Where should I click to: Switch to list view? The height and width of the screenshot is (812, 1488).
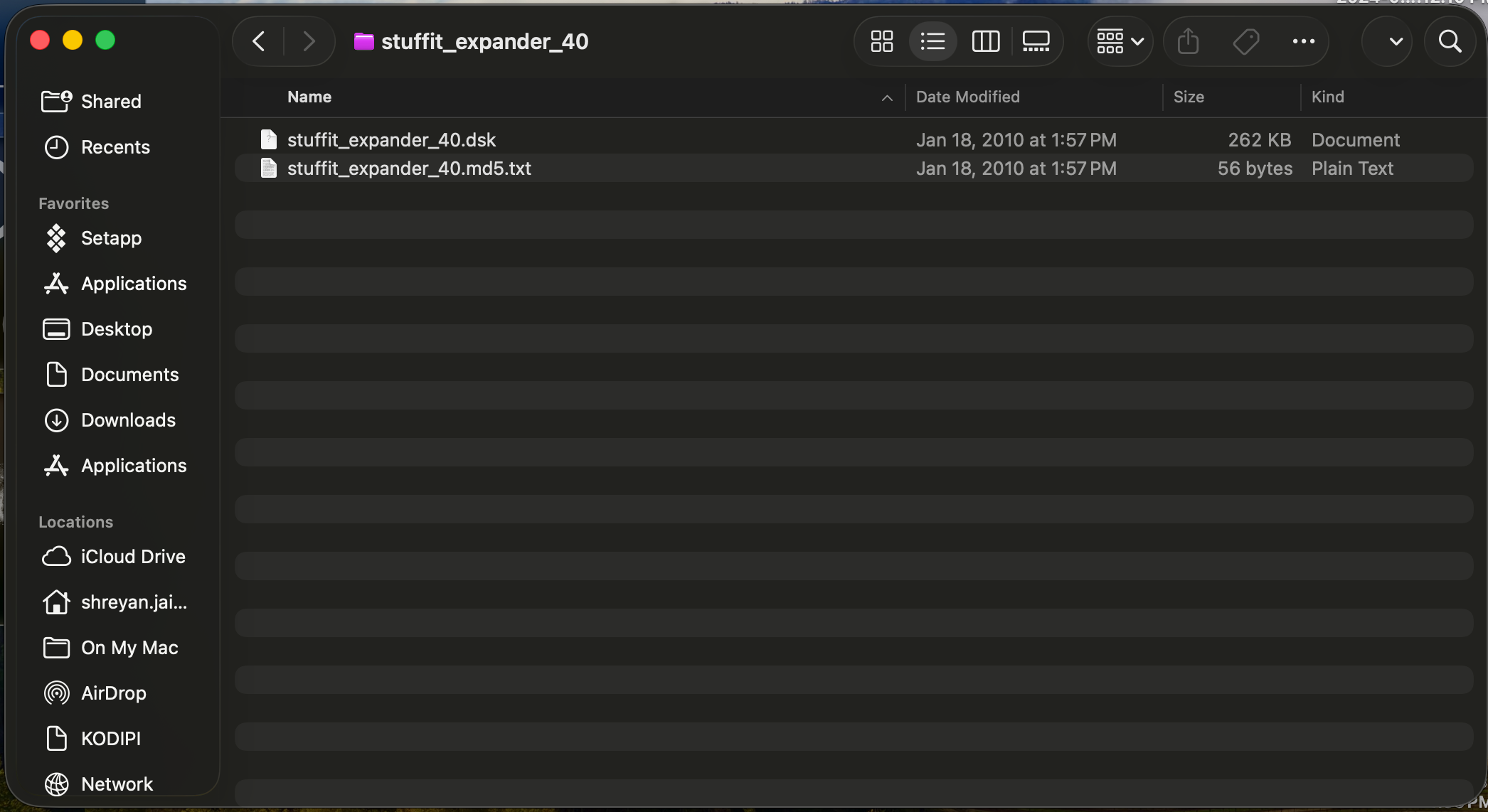[932, 41]
